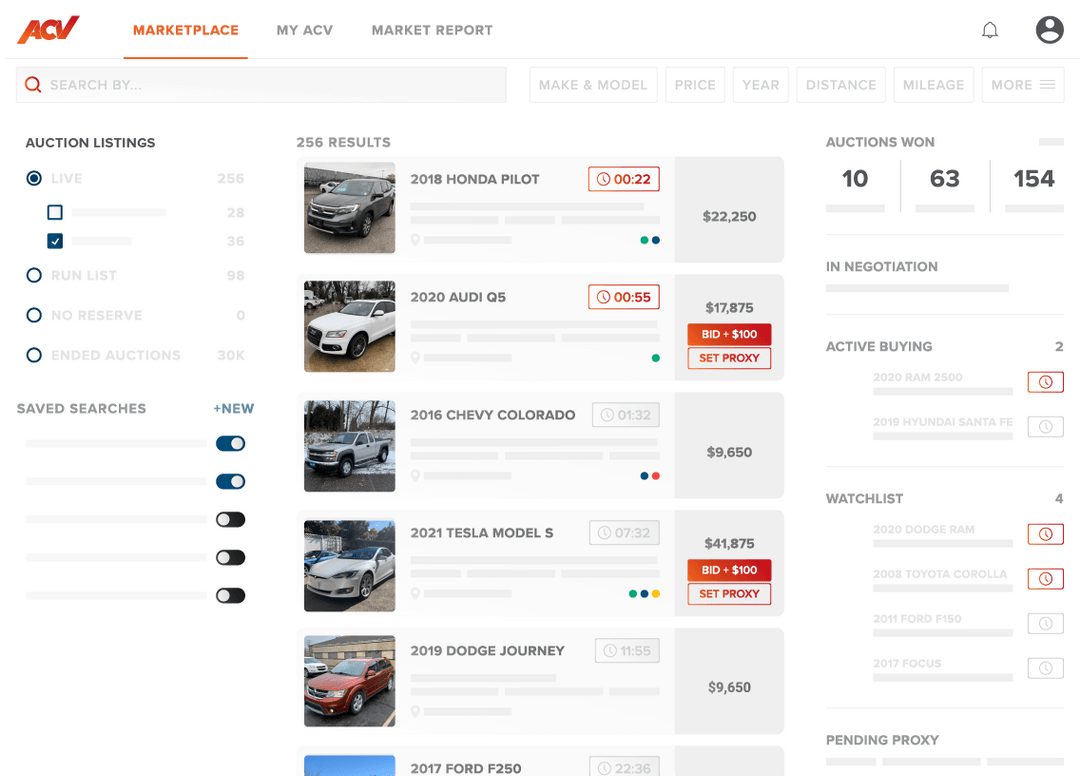Open the More filters menu

[x=1023, y=85]
